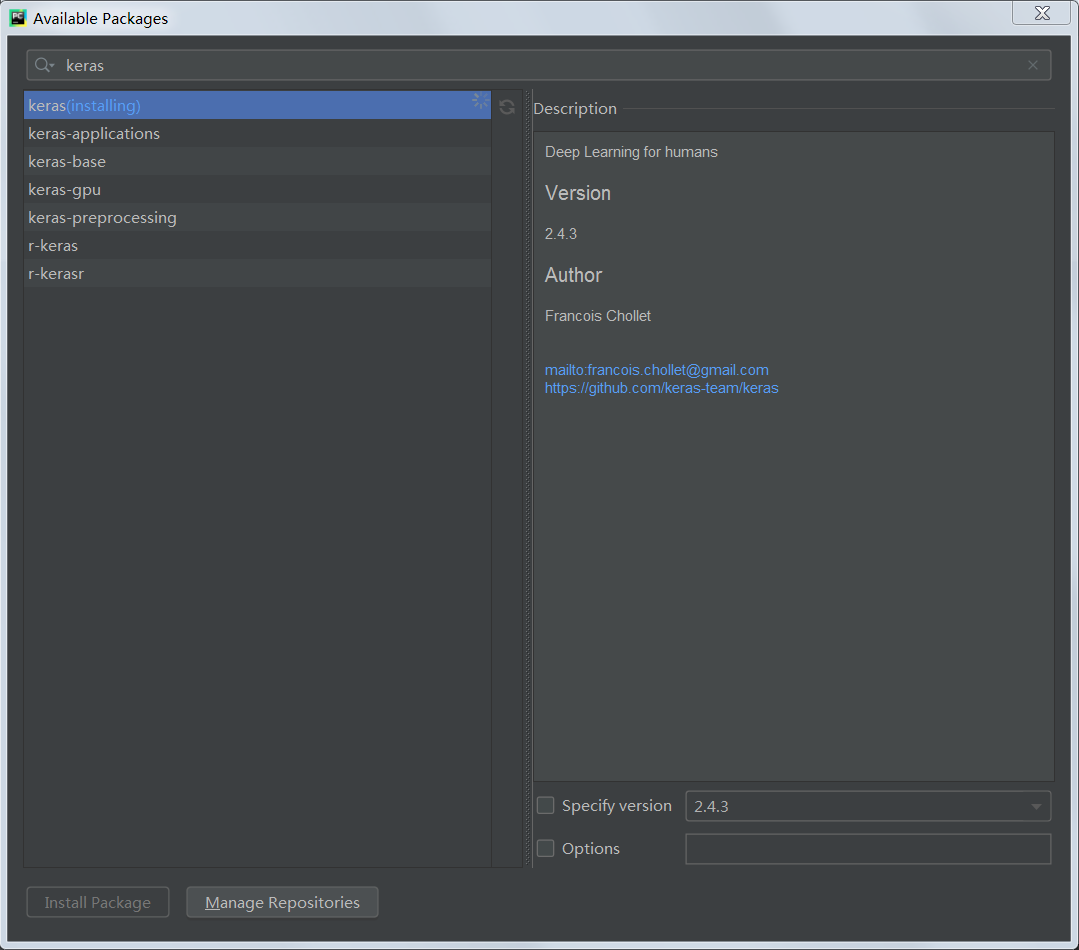Click the refresh packages icon
The height and width of the screenshot is (950, 1079).
coord(507,107)
